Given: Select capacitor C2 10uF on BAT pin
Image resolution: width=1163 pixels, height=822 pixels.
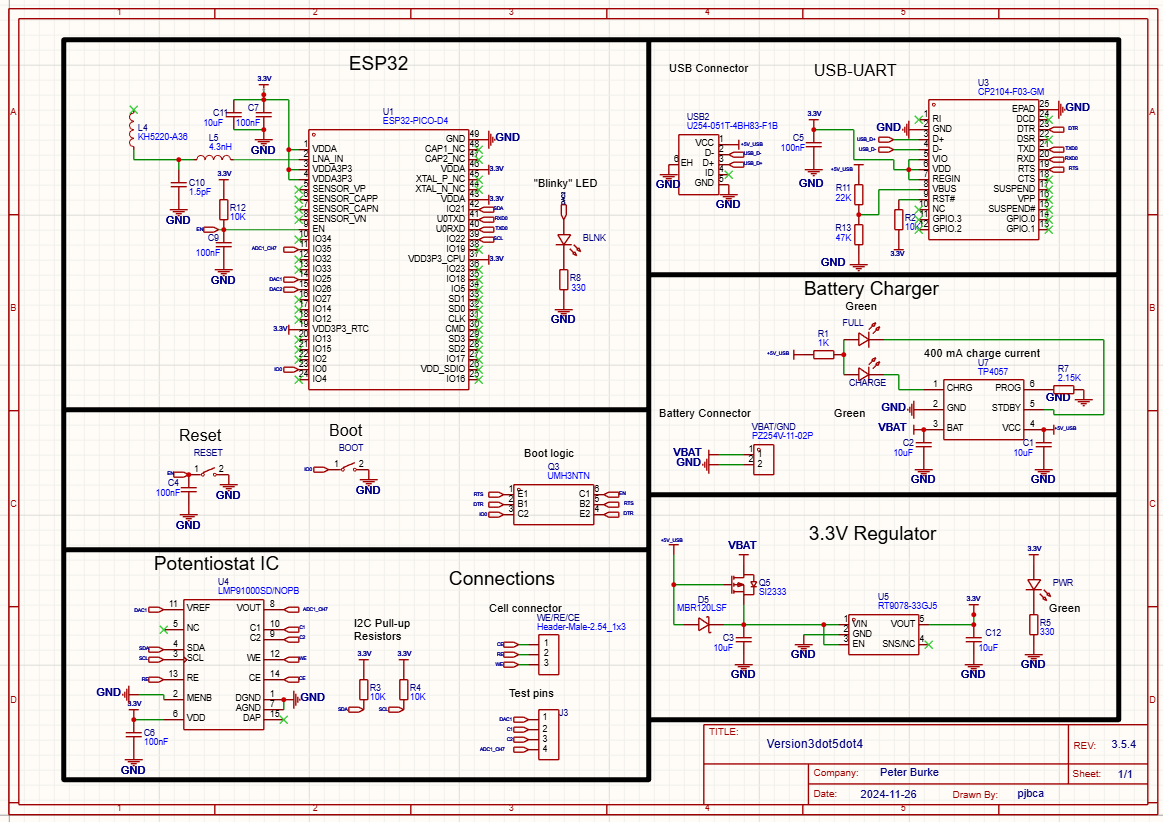Looking at the screenshot, I should pyautogui.click(x=923, y=444).
